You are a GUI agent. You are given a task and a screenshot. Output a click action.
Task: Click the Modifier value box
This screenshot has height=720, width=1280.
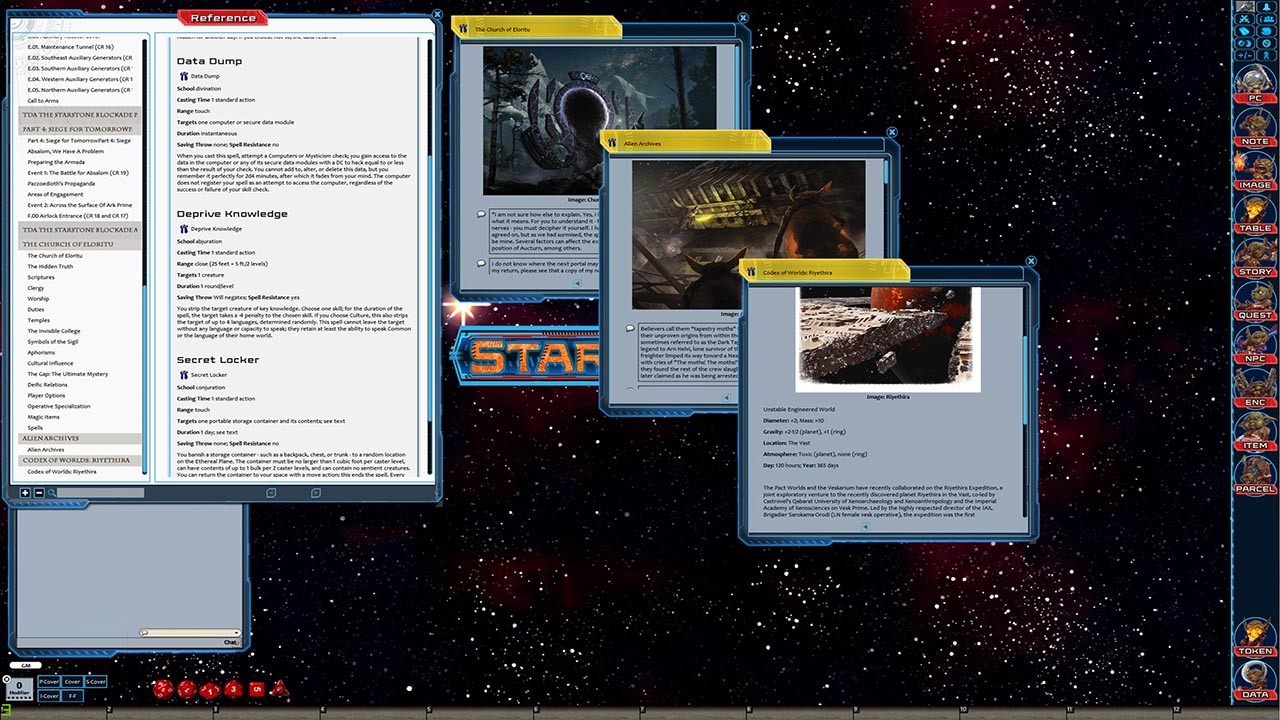point(18,688)
